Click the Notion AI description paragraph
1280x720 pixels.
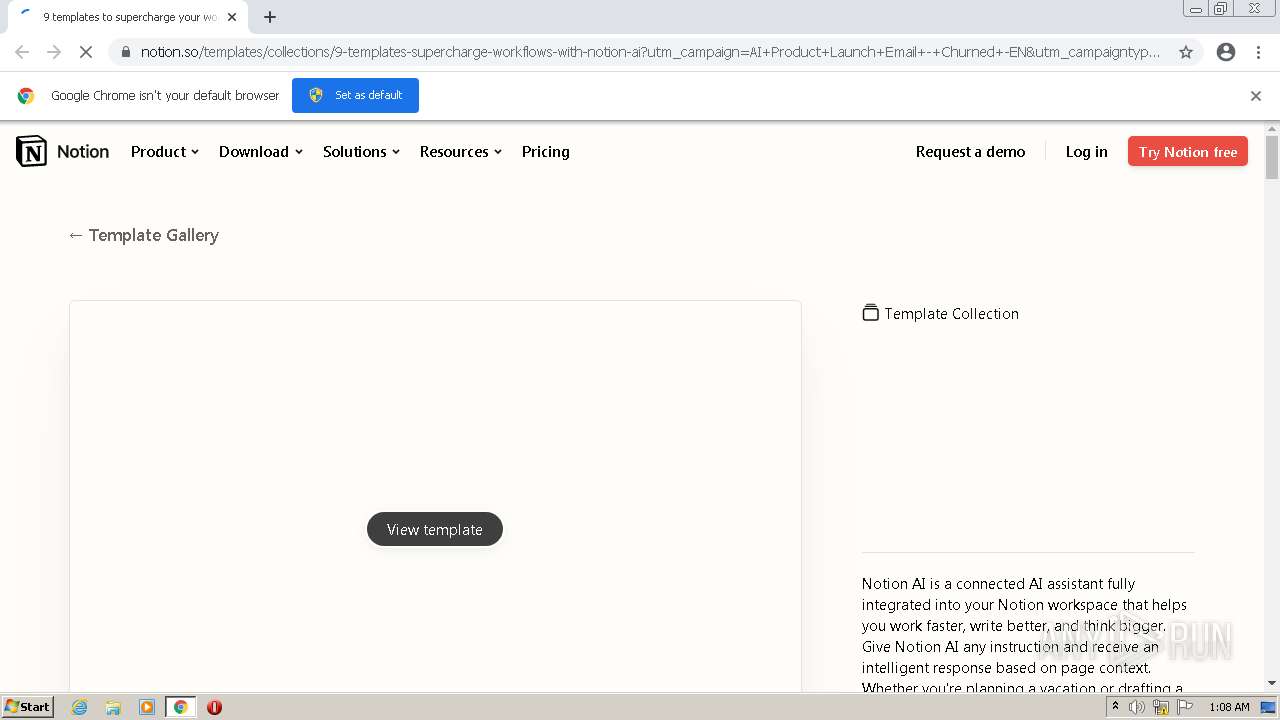[x=1027, y=636]
